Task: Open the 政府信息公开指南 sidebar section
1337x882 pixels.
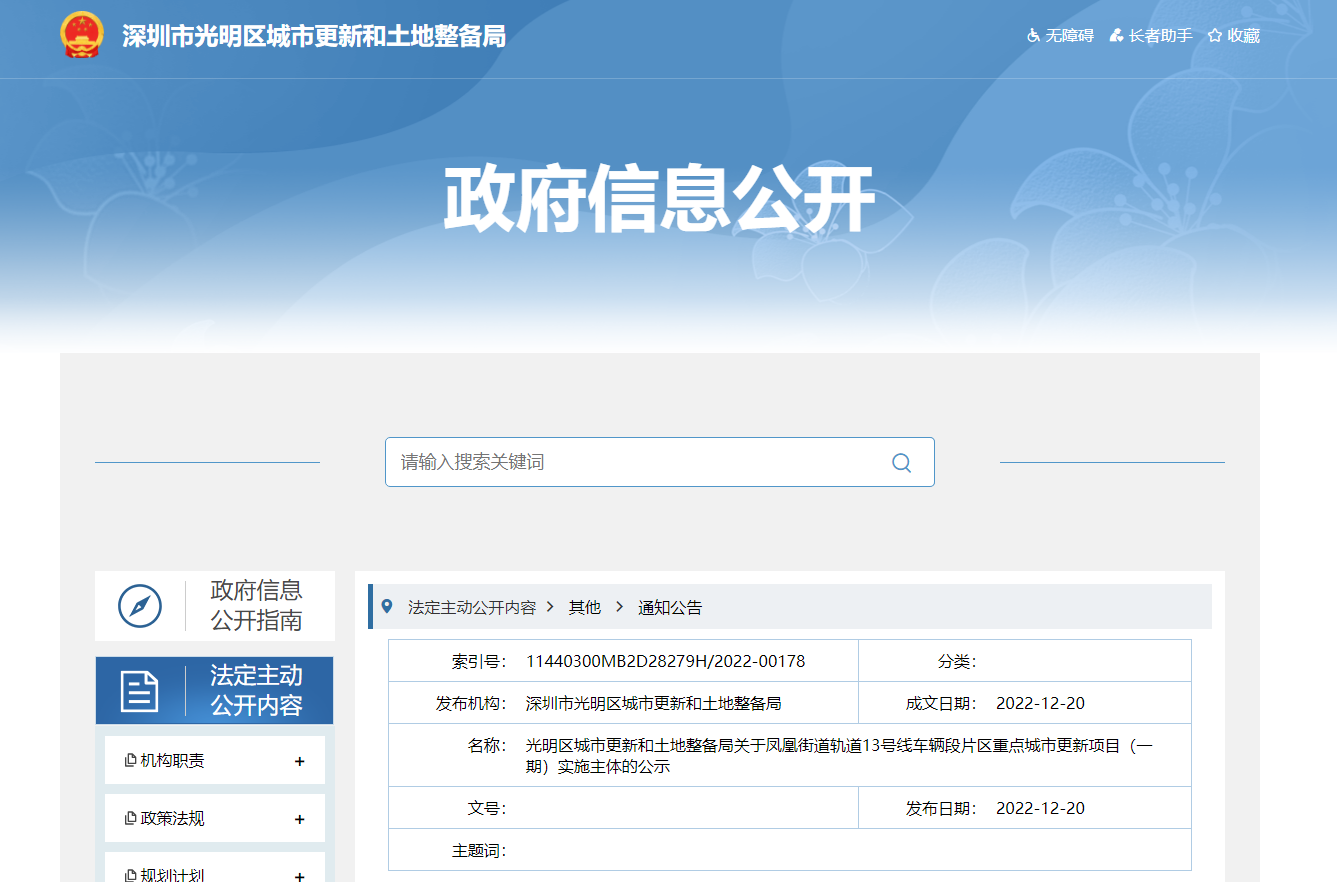Action: pos(256,605)
